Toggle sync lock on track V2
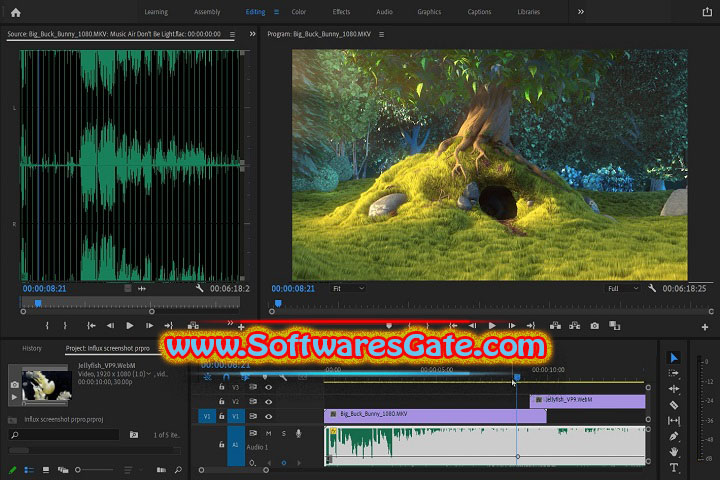This screenshot has height=480, width=720. click(253, 401)
